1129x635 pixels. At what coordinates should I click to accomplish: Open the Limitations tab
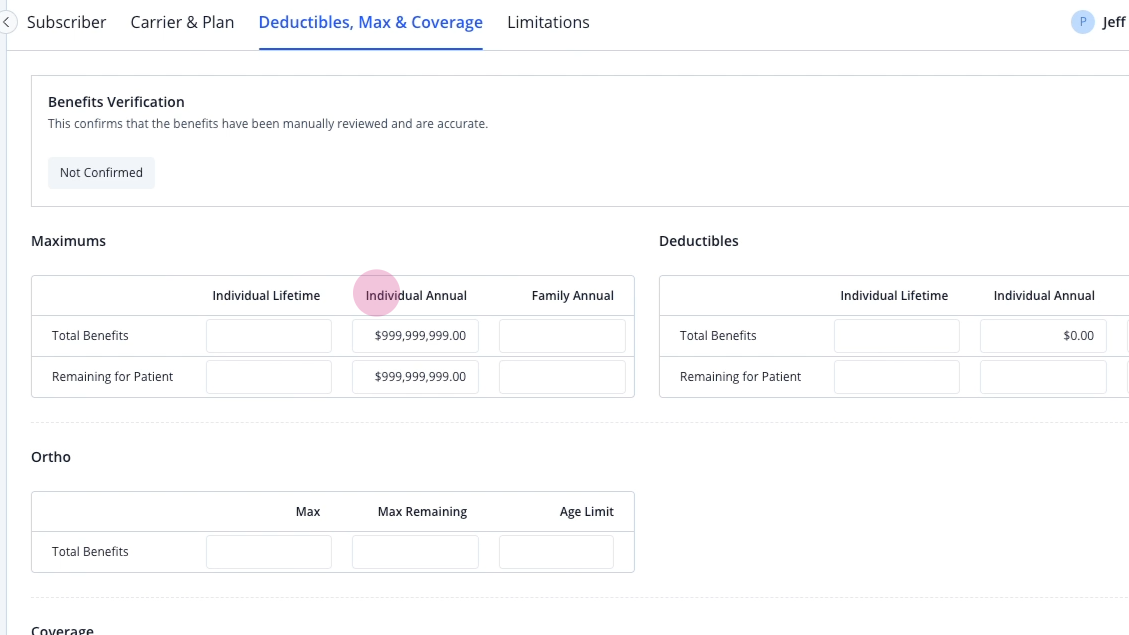point(548,22)
